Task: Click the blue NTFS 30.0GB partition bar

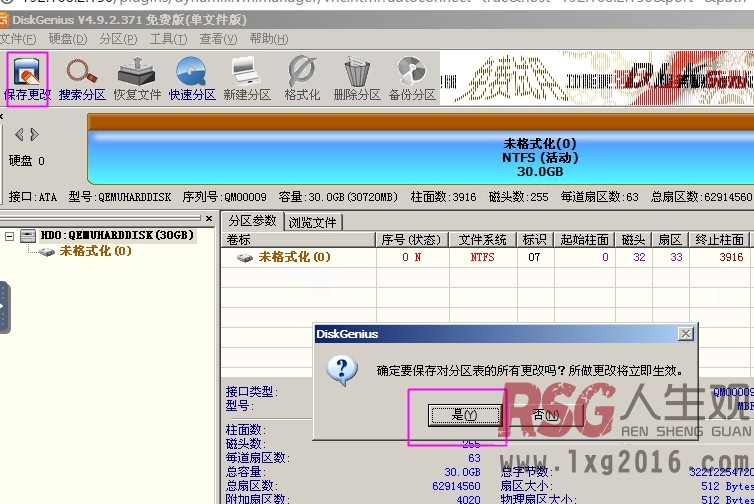Action: (421, 158)
